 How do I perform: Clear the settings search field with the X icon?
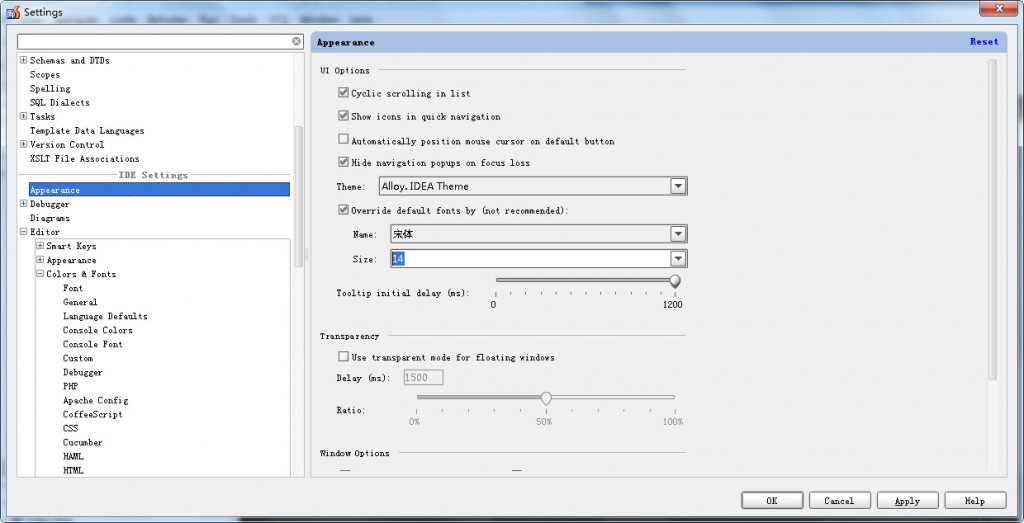[x=296, y=41]
